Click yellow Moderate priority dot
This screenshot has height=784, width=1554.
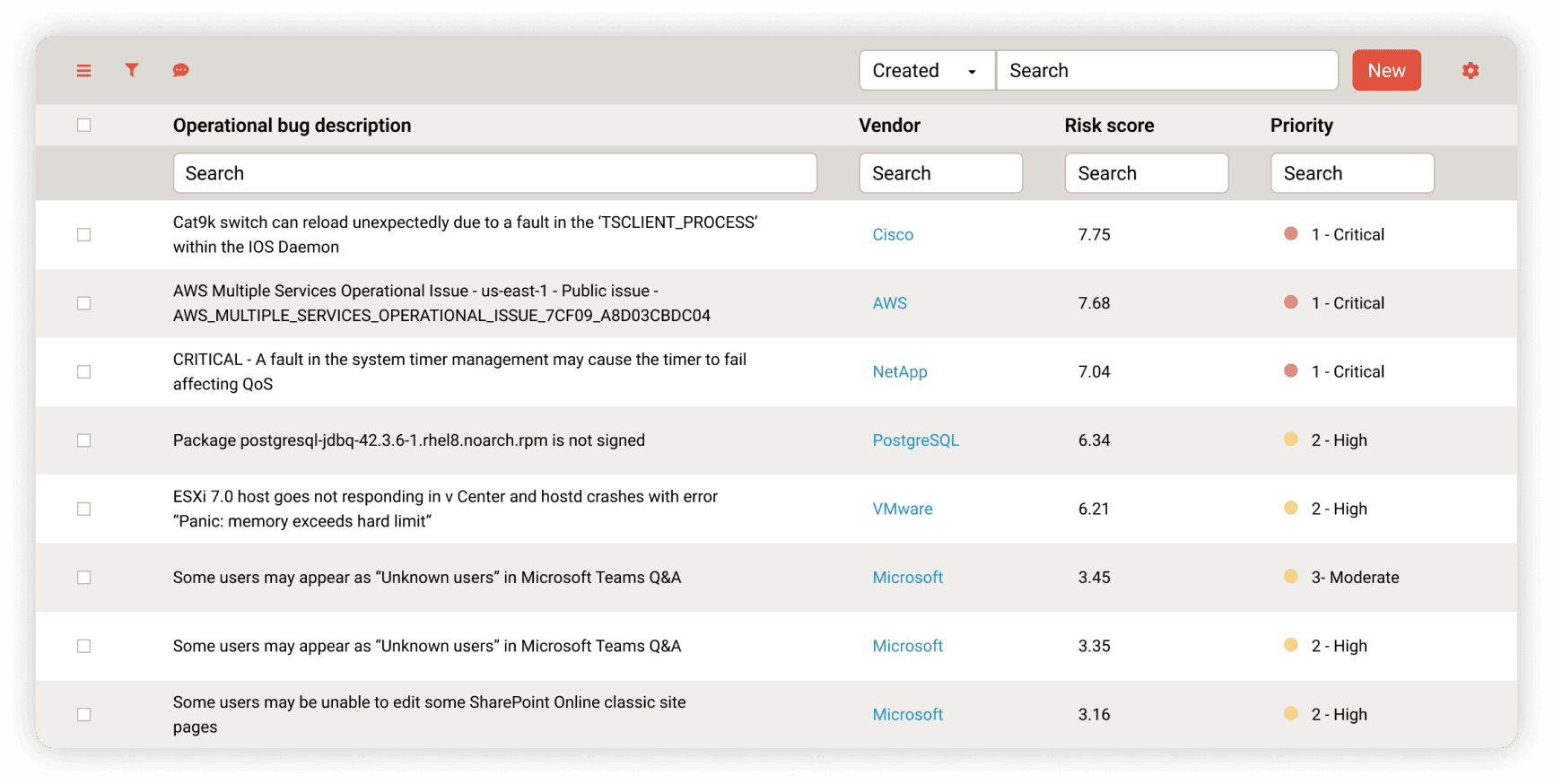point(1290,577)
